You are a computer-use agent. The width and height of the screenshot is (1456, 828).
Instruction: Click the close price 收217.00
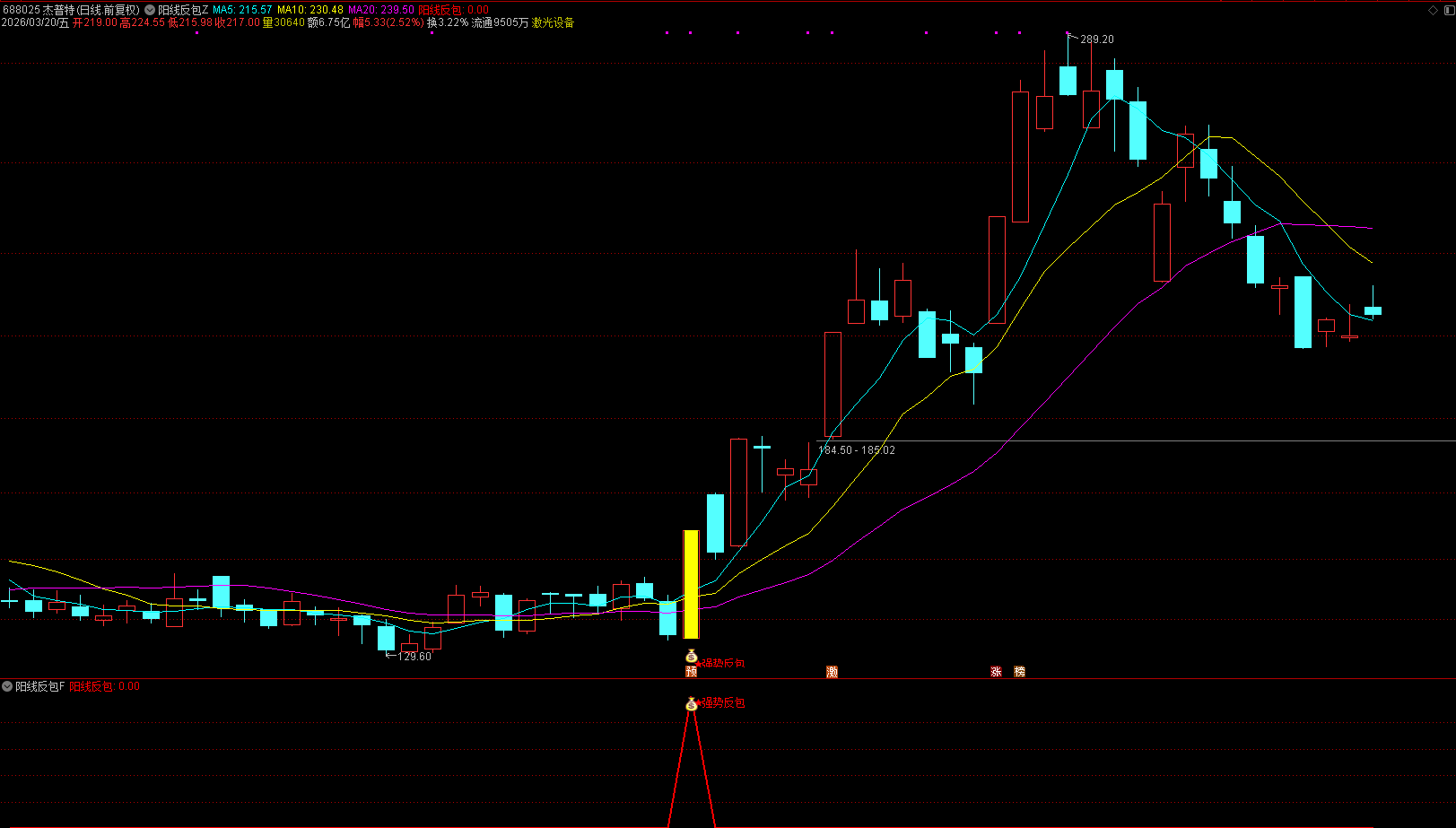click(237, 22)
